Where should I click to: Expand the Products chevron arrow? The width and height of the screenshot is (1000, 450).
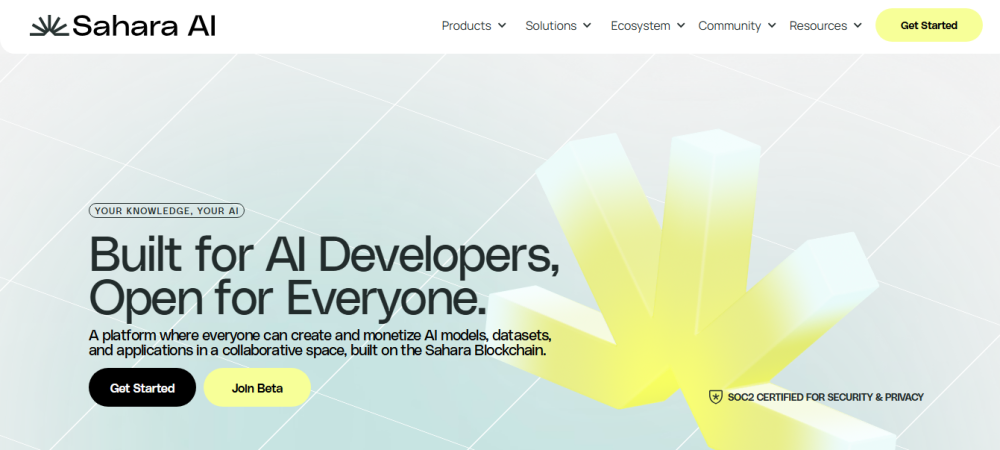tap(502, 25)
